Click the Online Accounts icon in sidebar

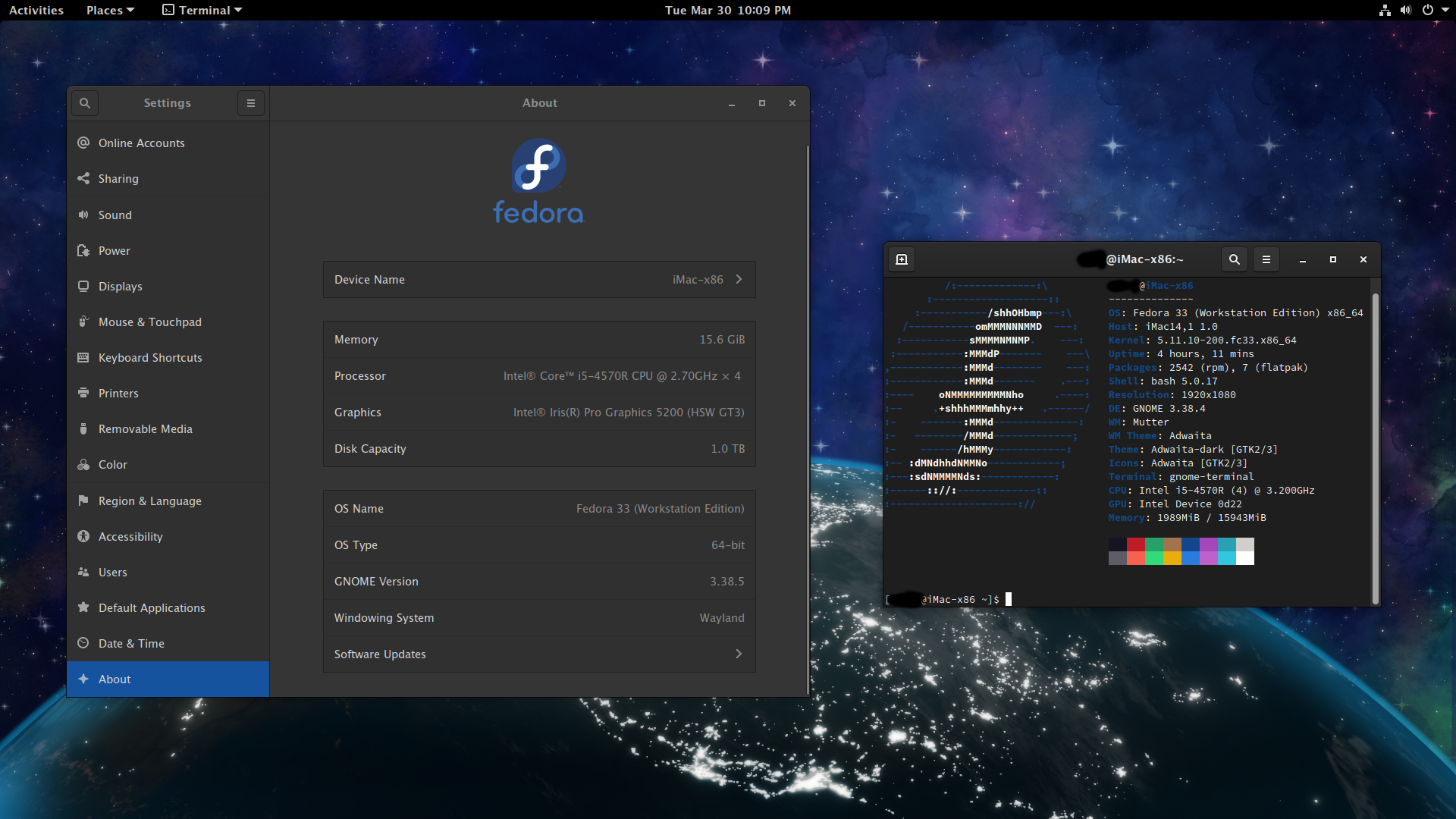[83, 143]
